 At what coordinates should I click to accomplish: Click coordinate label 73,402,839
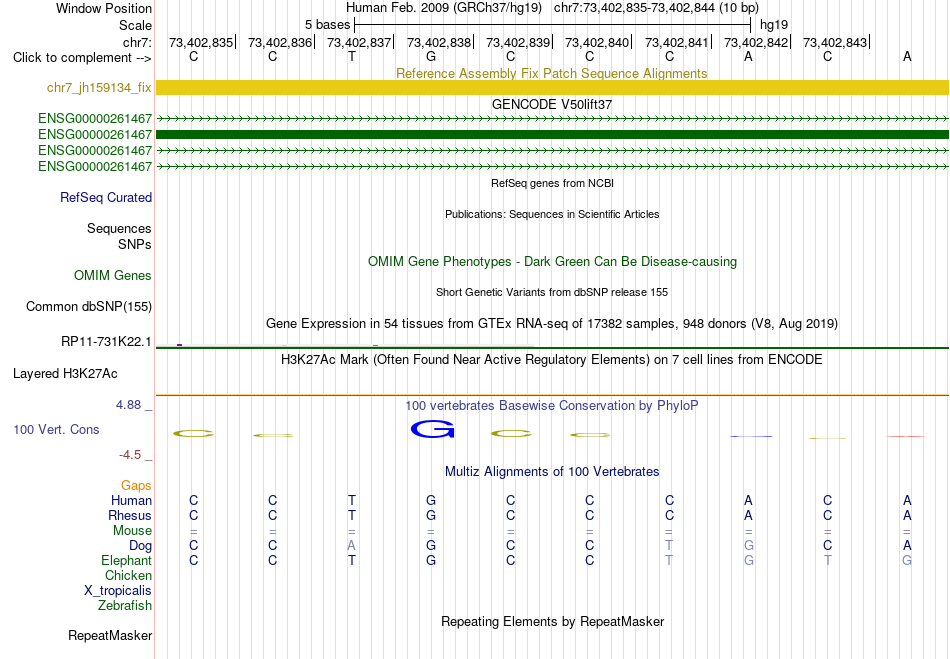[x=518, y=42]
